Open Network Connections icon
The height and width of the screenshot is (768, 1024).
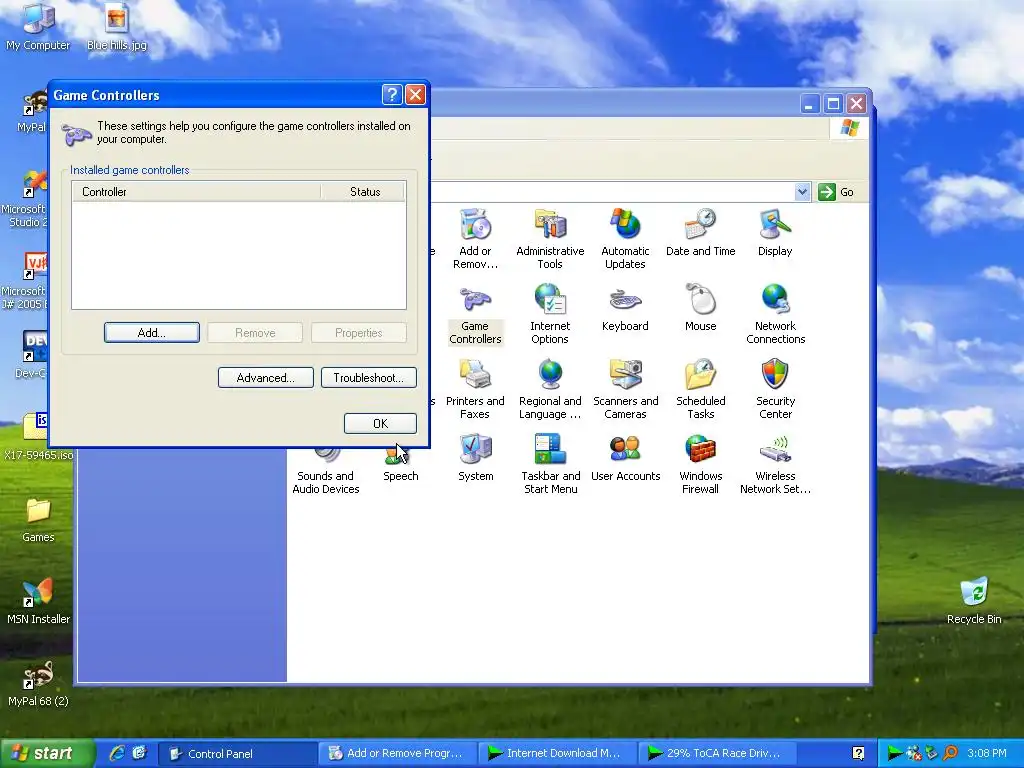point(775,313)
